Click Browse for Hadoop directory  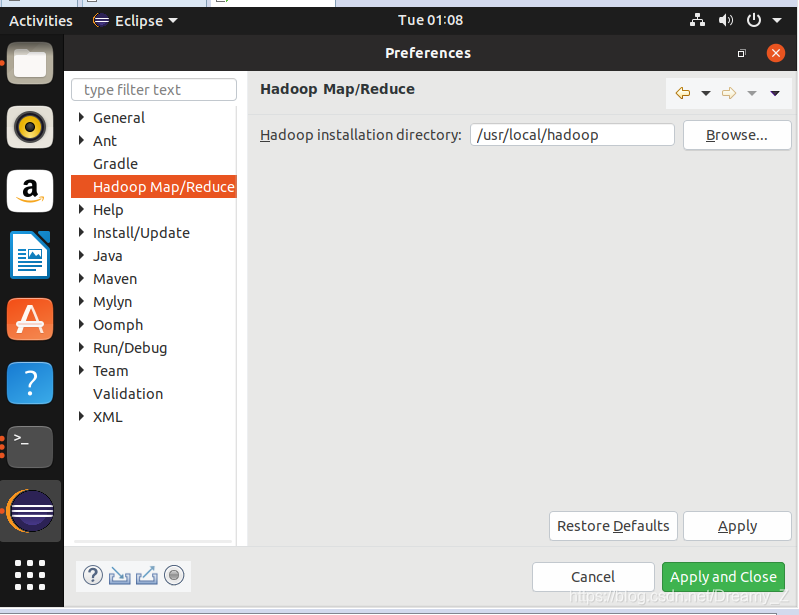(737, 135)
